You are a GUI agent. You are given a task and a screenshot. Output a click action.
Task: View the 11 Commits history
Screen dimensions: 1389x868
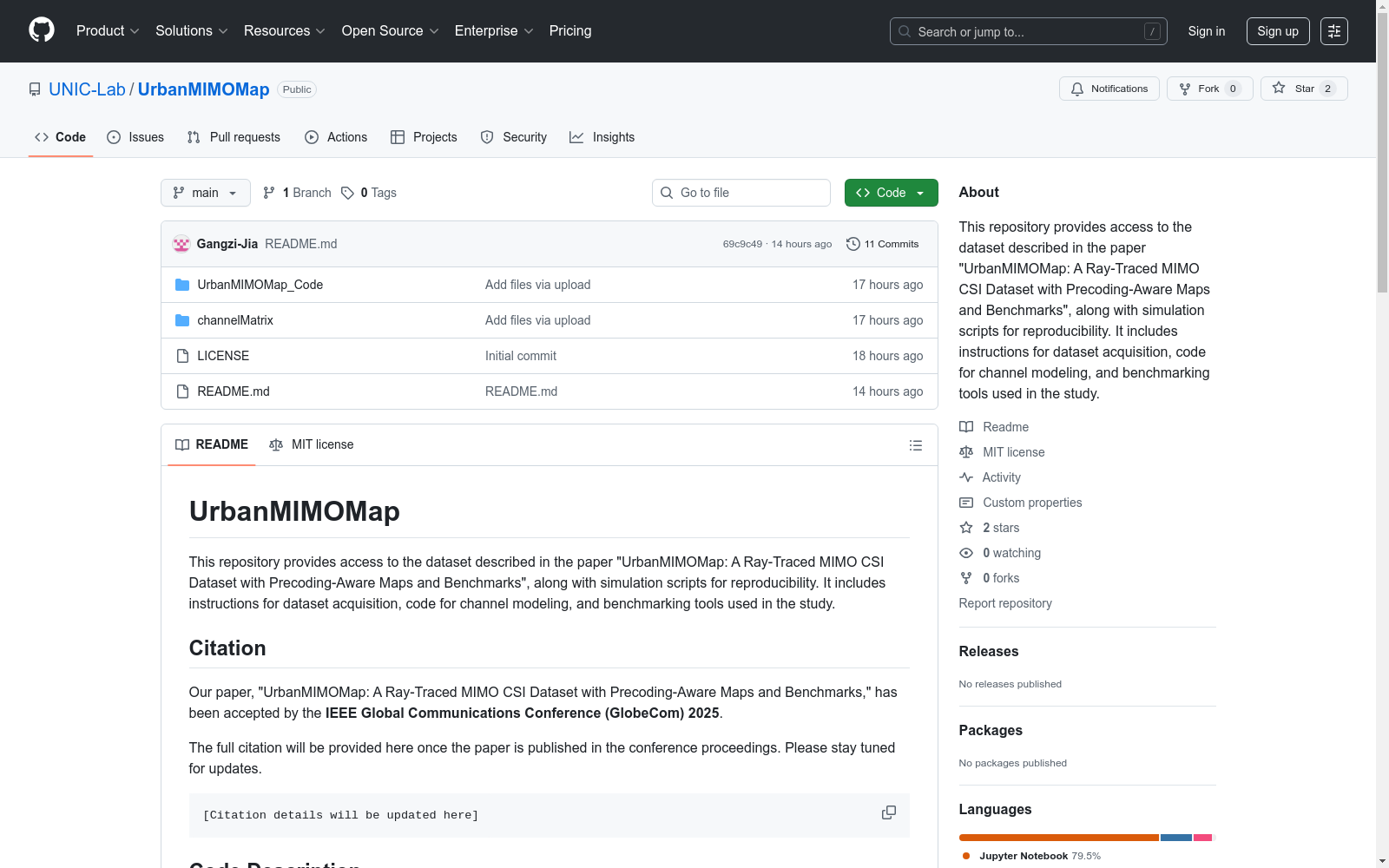point(883,244)
